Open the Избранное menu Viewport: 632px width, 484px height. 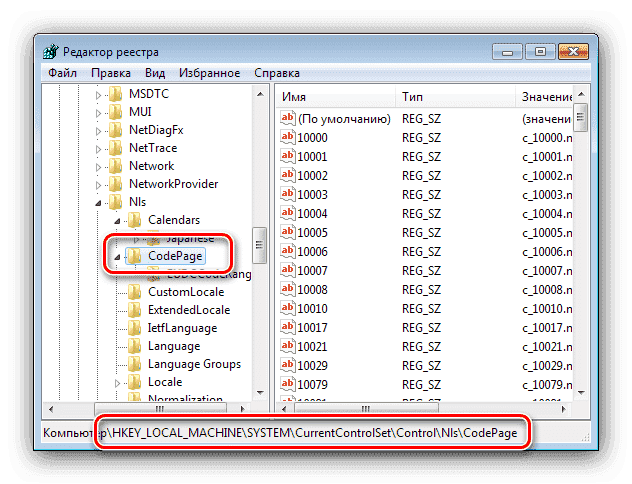(x=209, y=73)
